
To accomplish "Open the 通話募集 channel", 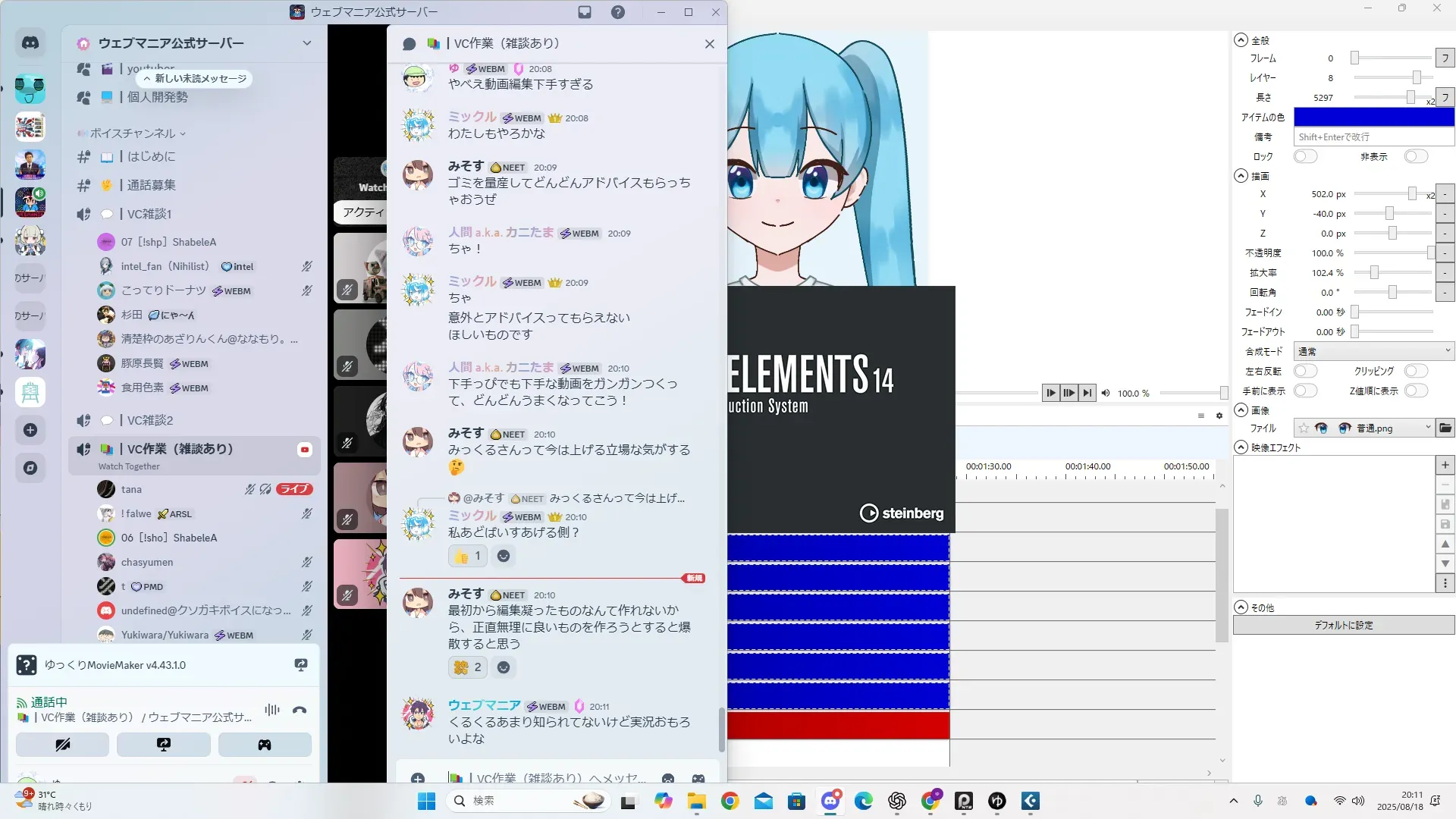I will (151, 185).
